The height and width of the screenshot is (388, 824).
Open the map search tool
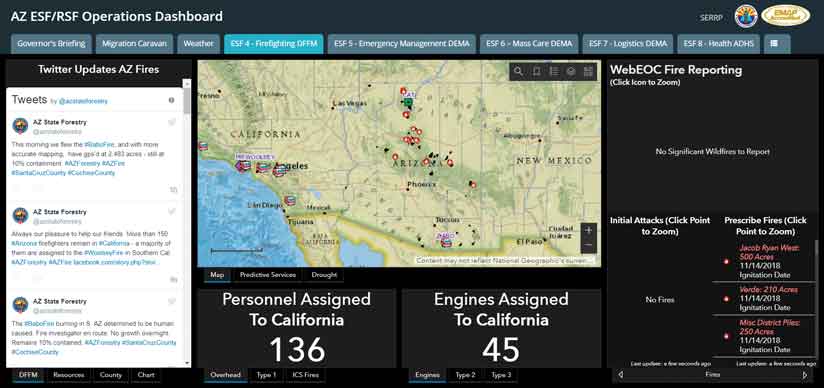(518, 72)
